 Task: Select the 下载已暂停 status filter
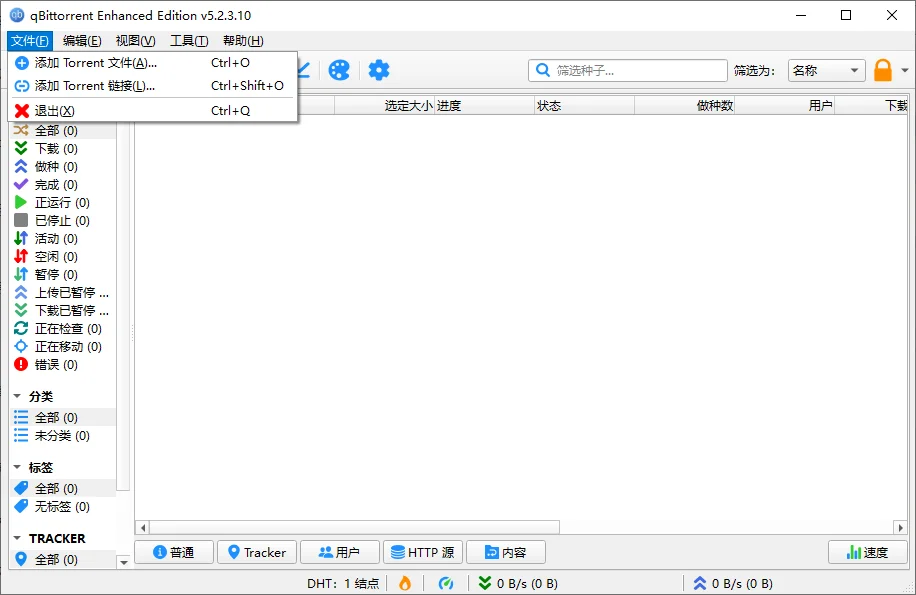point(63,310)
